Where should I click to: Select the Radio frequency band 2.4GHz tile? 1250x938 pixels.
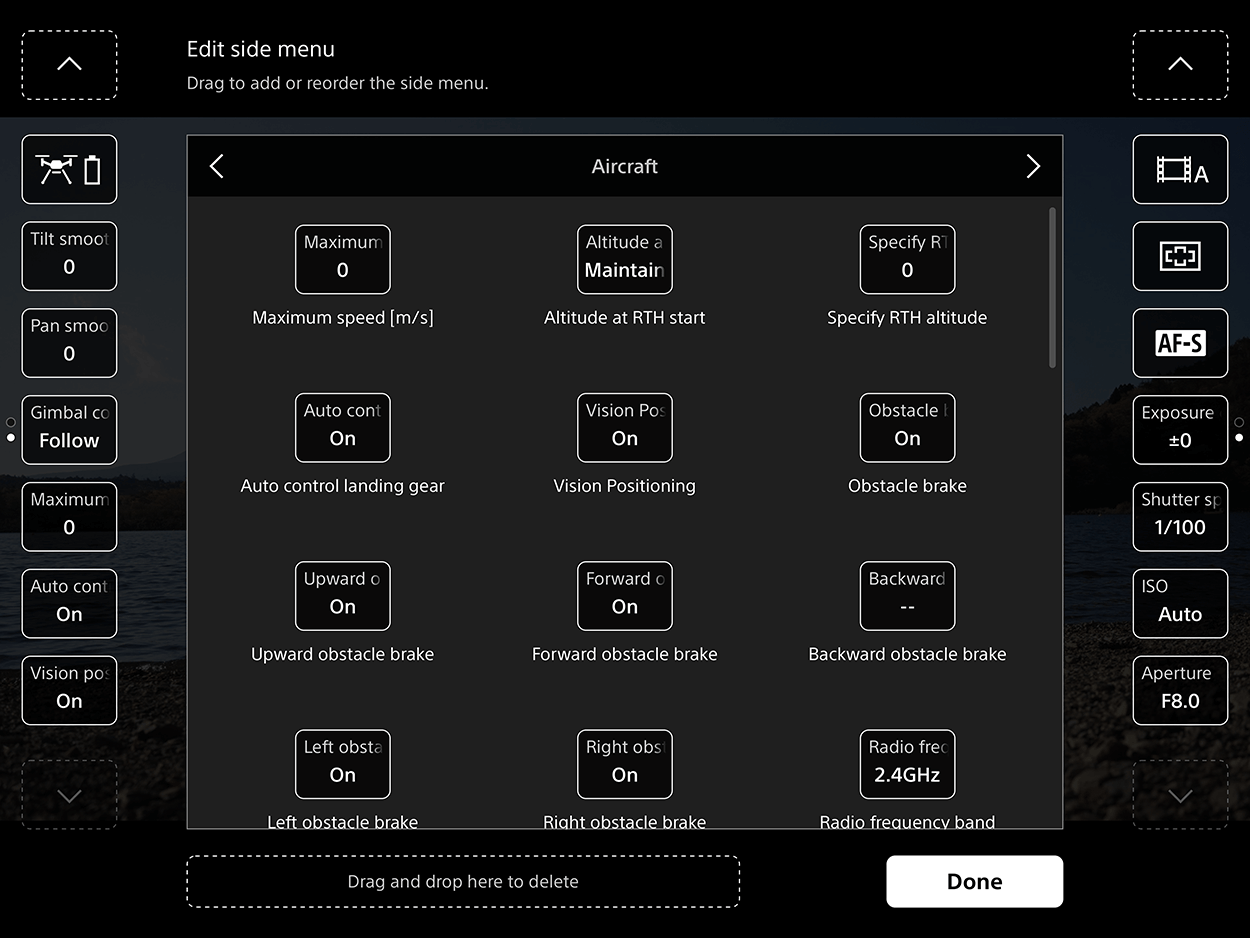[907, 764]
